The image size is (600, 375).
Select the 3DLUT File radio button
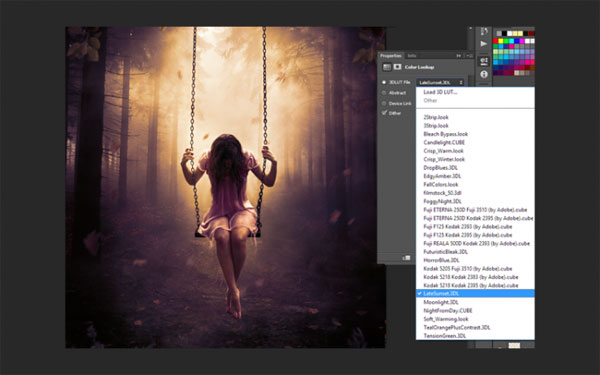tap(384, 82)
